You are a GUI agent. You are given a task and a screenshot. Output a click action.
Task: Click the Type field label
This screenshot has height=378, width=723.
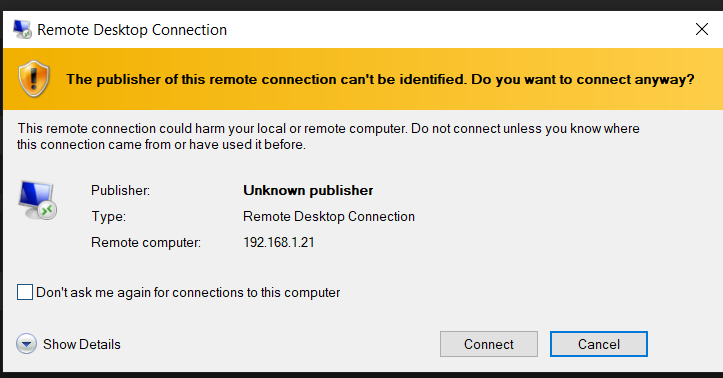108,217
